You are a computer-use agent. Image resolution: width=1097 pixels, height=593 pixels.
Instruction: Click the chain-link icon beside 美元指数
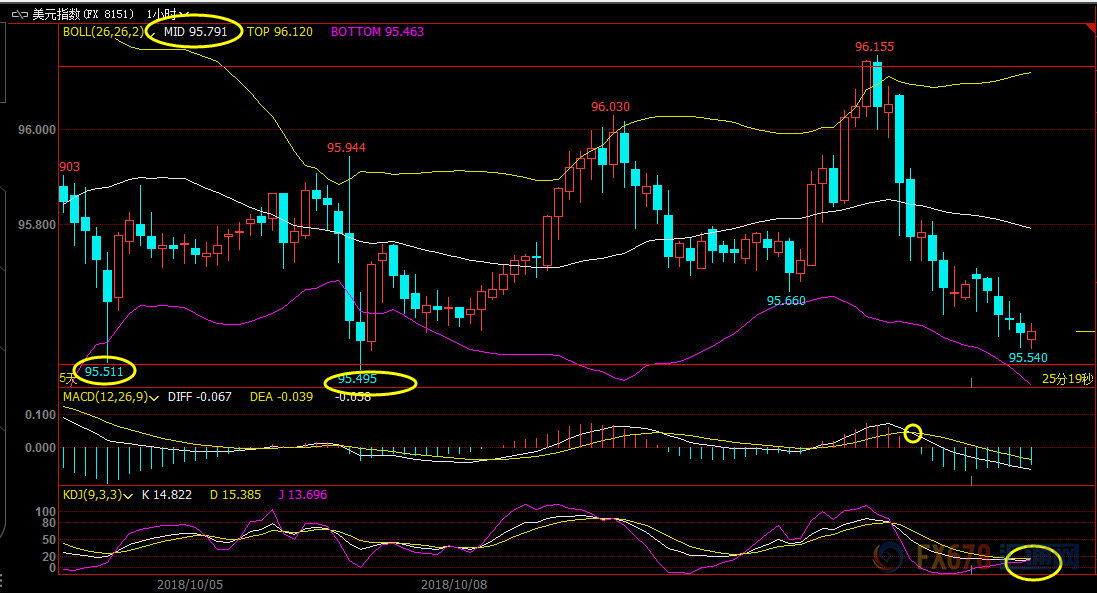pyautogui.click(x=20, y=14)
